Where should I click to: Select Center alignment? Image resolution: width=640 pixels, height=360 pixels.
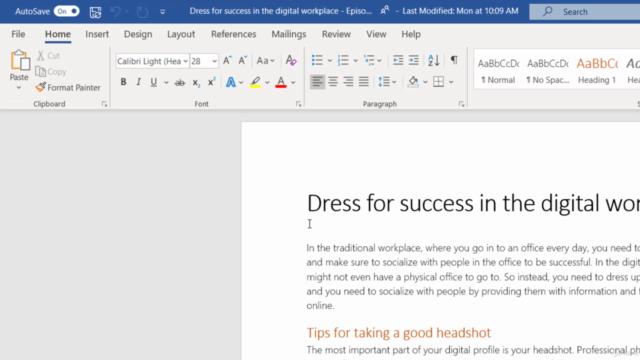pyautogui.click(x=333, y=82)
